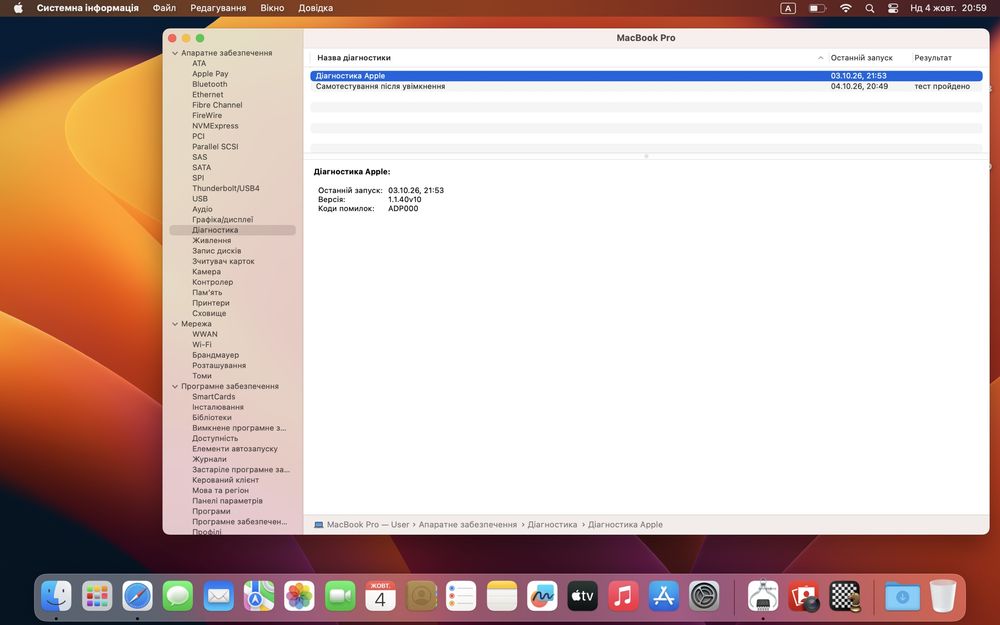Screen dimensions: 1000x625
Task: Launch FaceTime from the Dock
Action: point(340,596)
